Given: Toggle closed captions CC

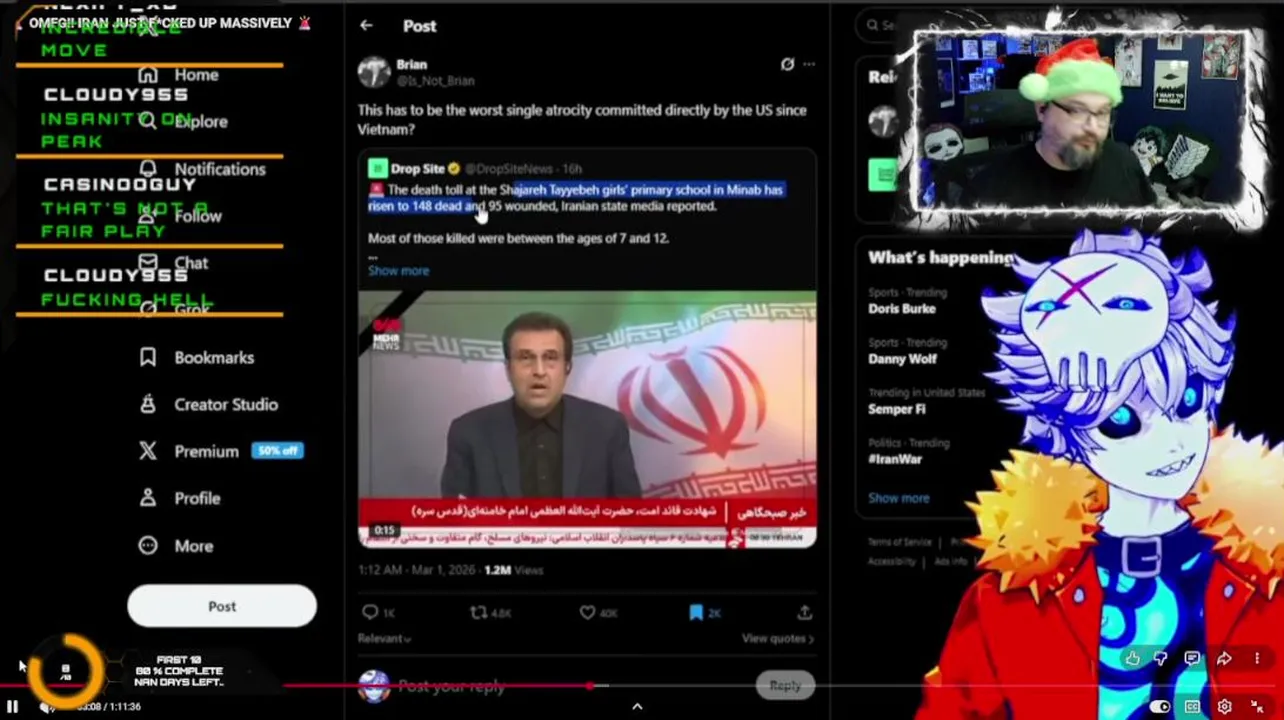Looking at the screenshot, I should pos(1192,707).
